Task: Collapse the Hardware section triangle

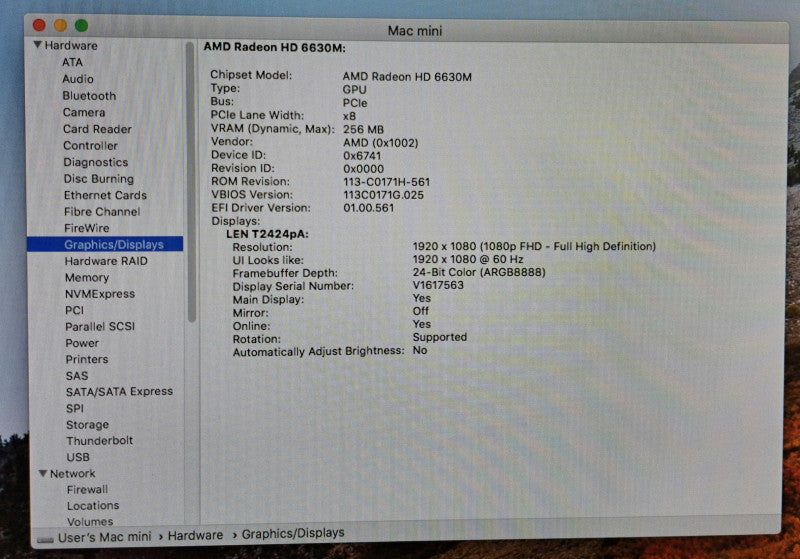Action: (37, 45)
